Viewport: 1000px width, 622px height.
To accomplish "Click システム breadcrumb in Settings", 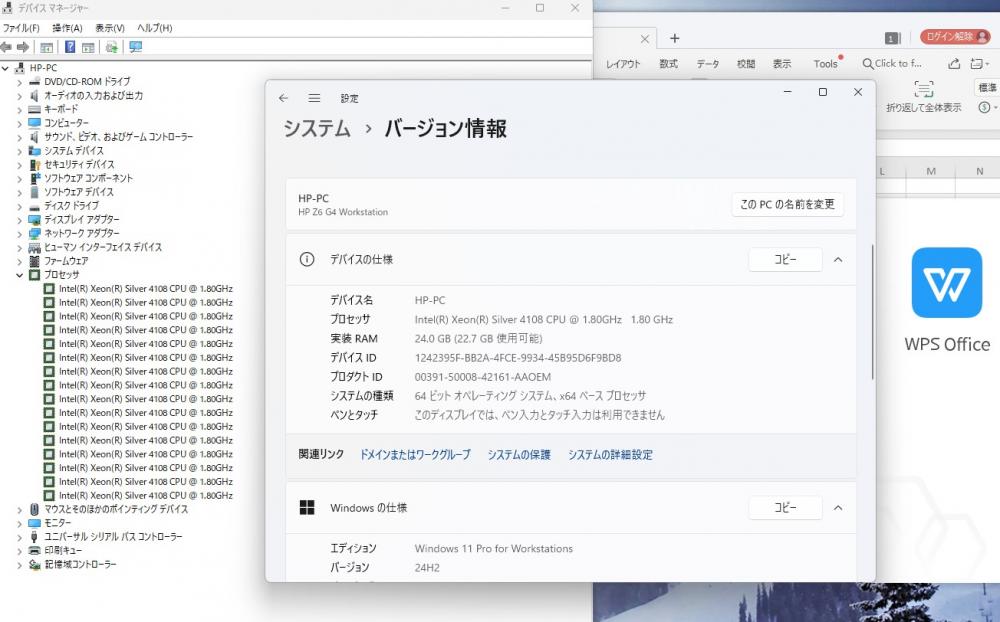I will pos(317,128).
